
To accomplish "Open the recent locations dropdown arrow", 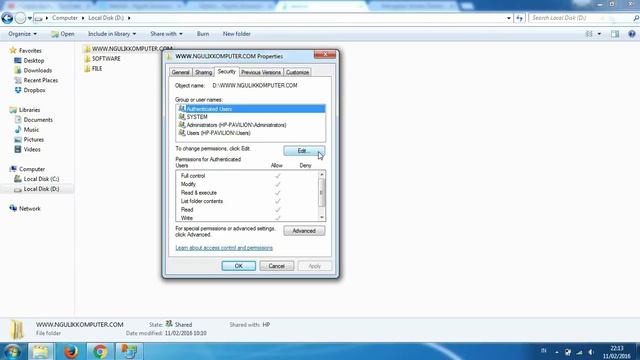I will pyautogui.click(x=30, y=18).
